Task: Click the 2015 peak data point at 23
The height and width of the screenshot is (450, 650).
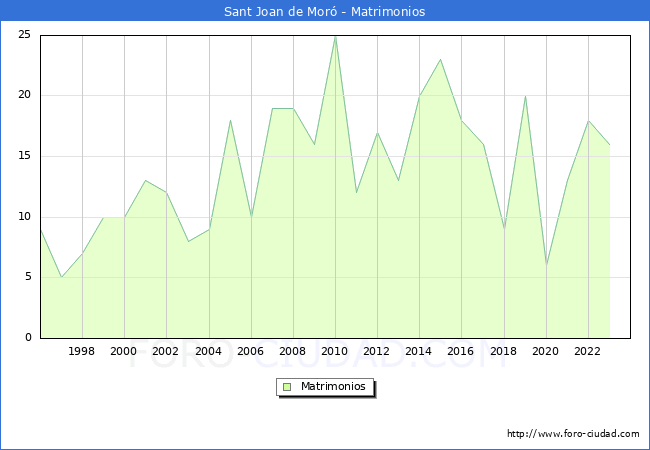Action: click(x=441, y=60)
